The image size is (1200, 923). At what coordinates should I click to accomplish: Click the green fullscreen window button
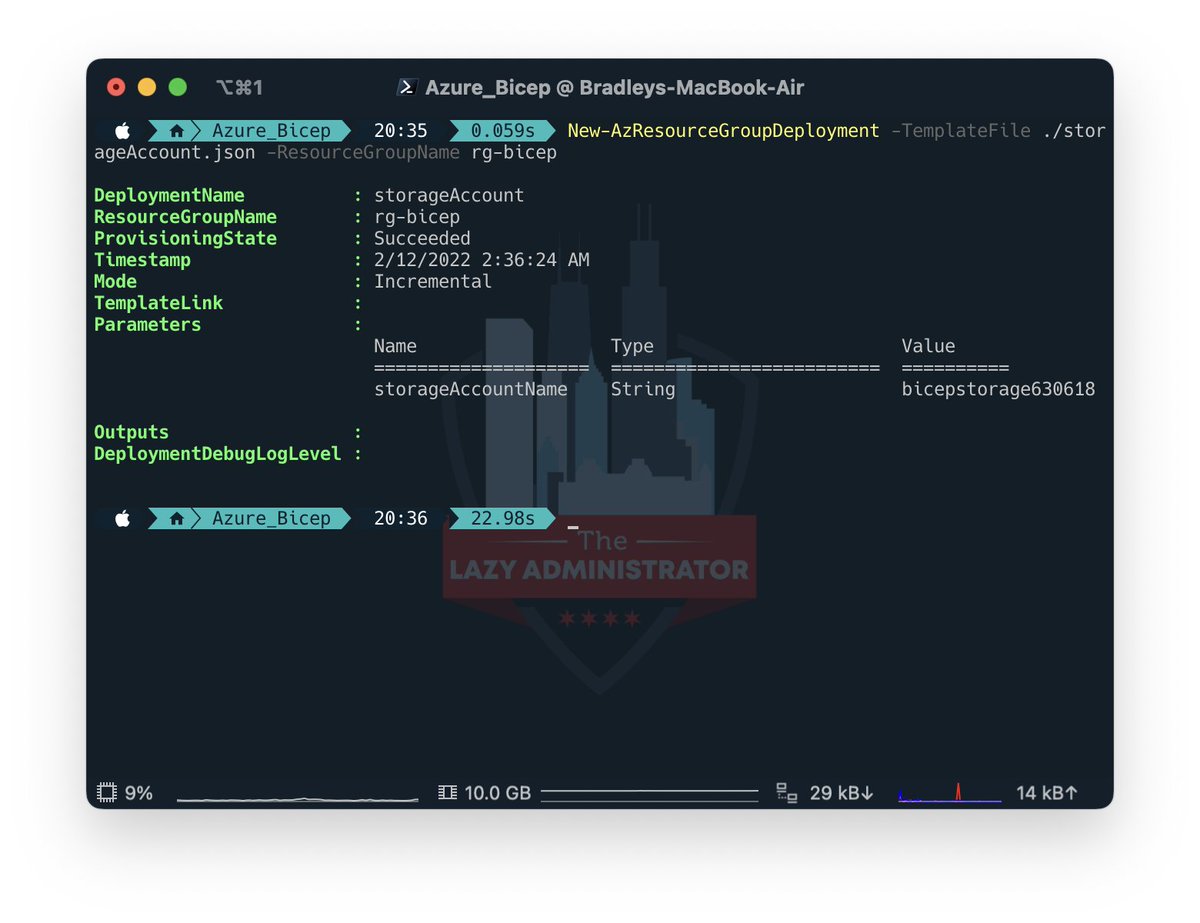coord(178,87)
